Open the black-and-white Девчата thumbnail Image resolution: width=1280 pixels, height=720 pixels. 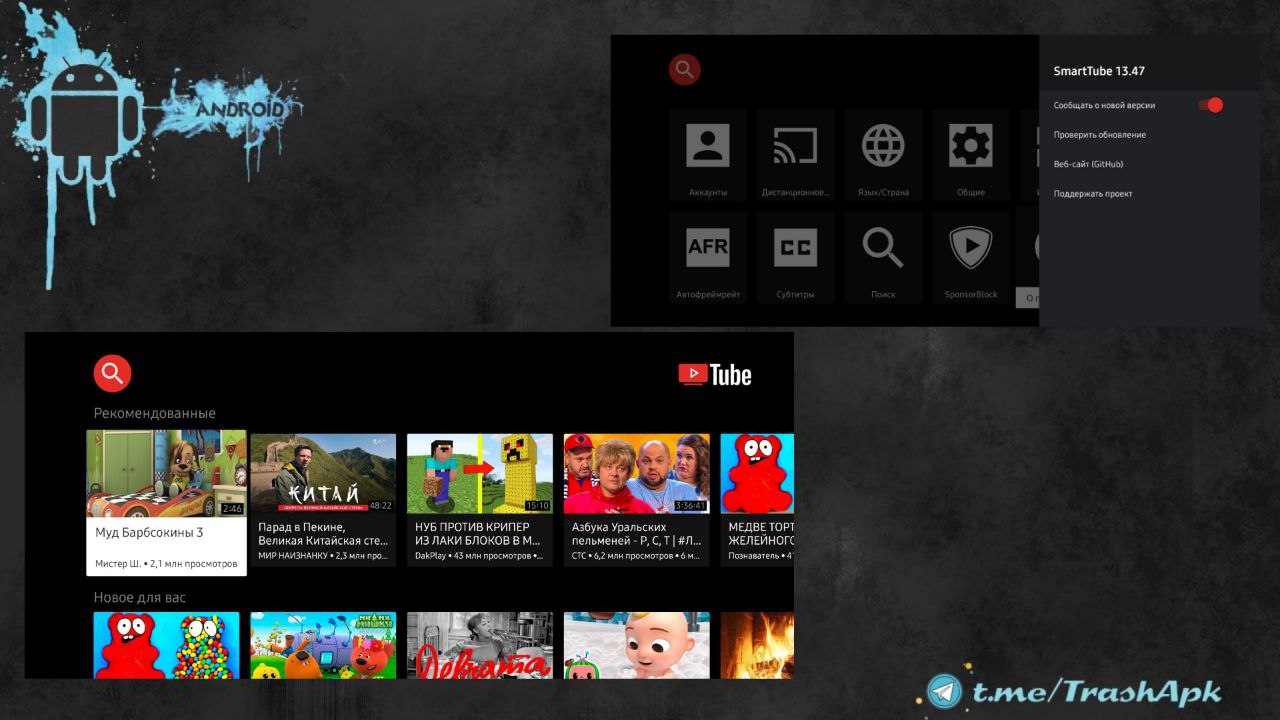coord(480,645)
